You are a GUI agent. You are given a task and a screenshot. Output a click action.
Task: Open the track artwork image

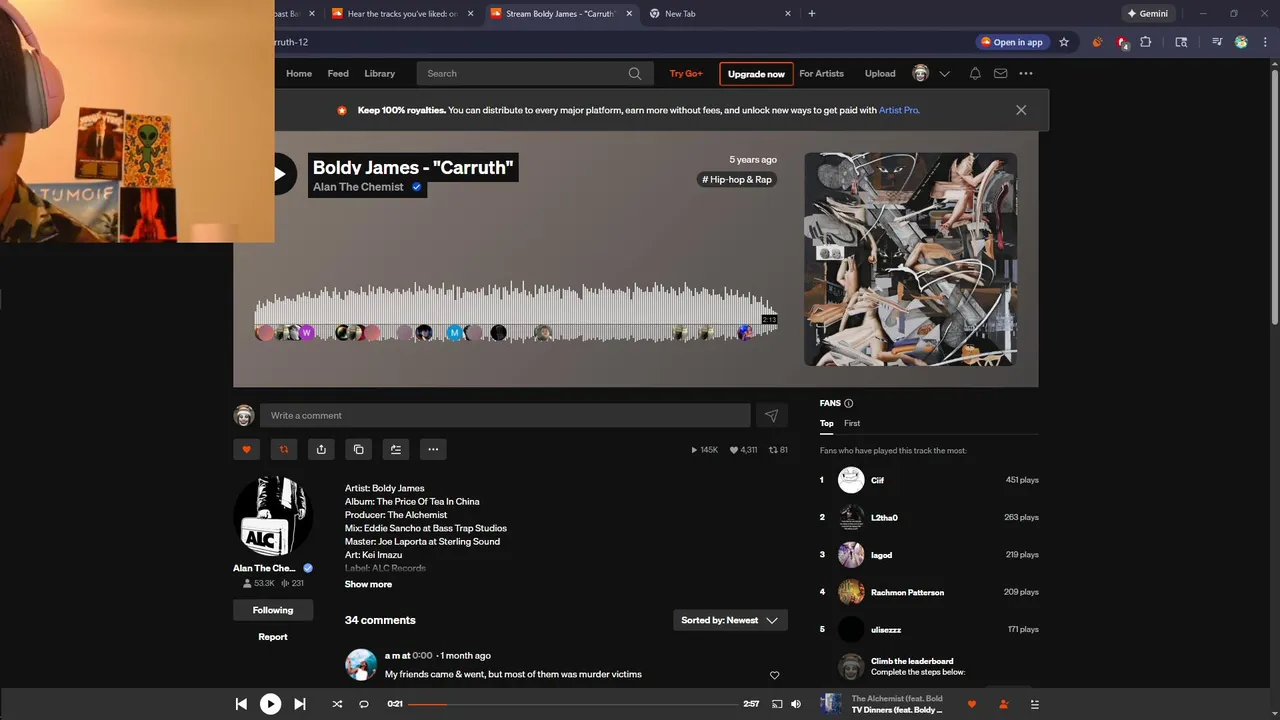tap(910, 259)
